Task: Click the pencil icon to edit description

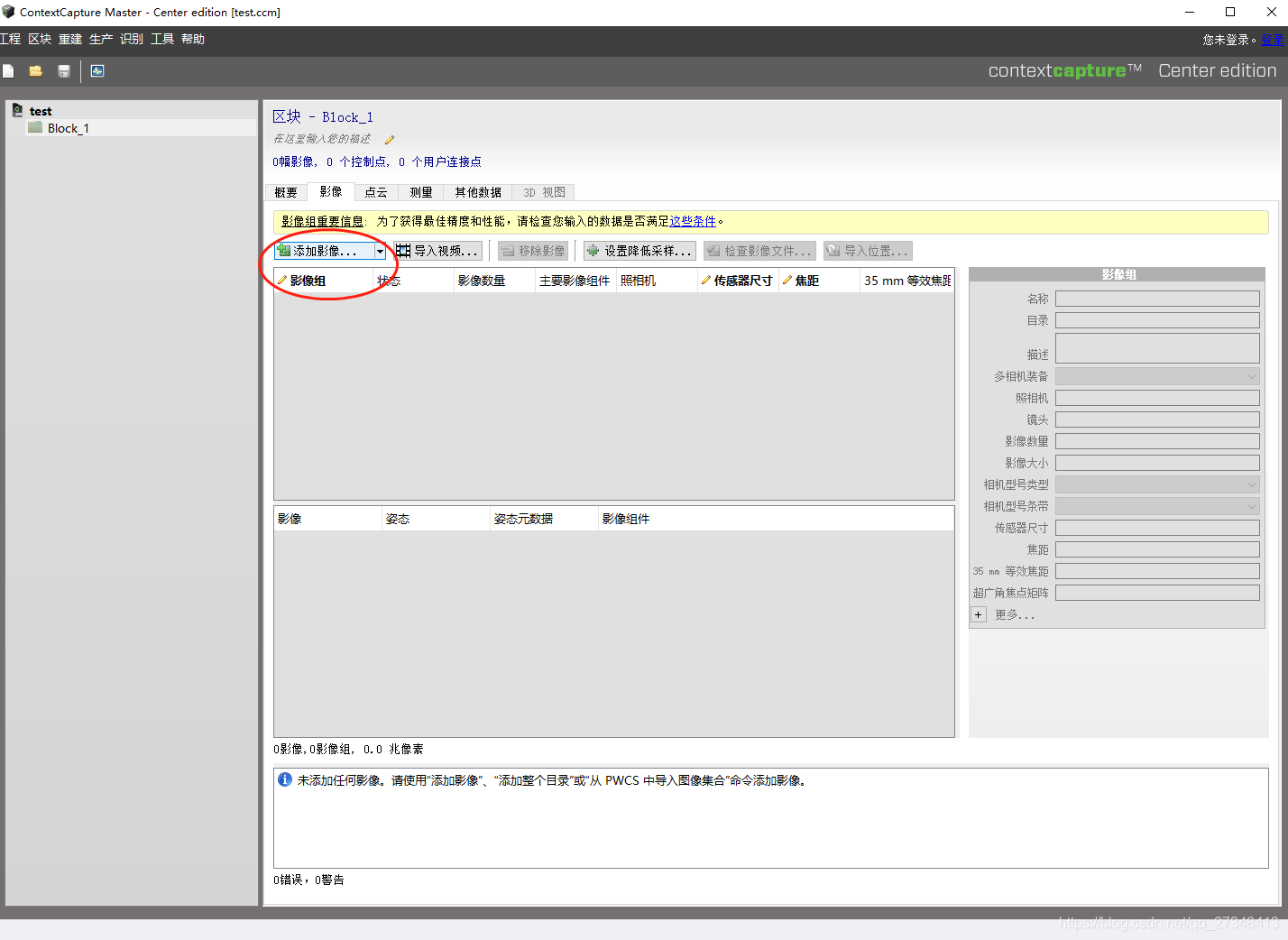Action: point(390,140)
